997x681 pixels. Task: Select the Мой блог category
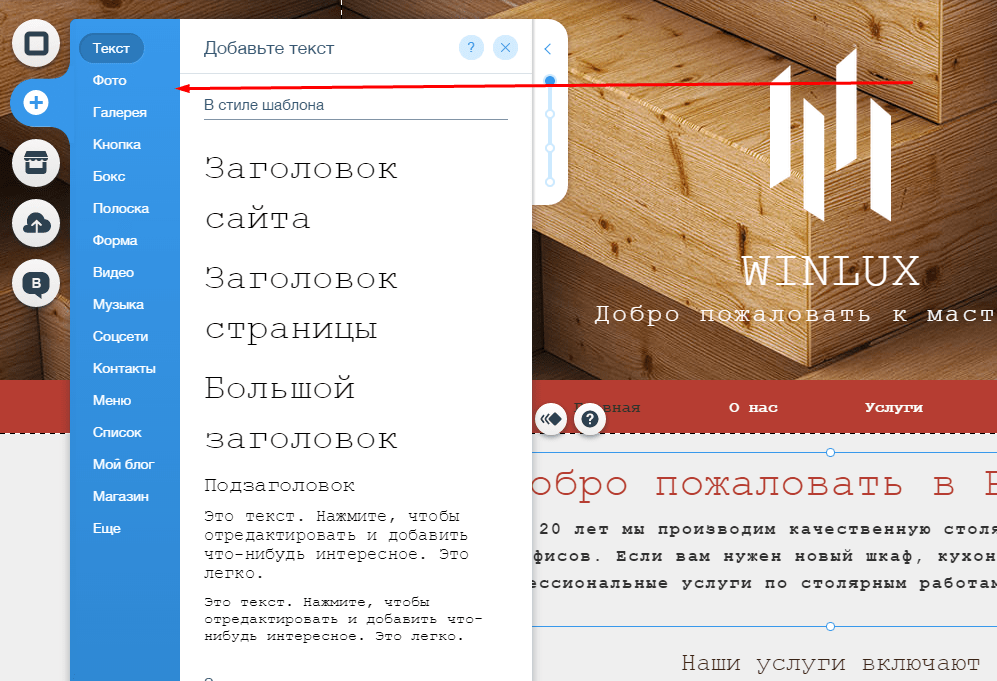123,464
